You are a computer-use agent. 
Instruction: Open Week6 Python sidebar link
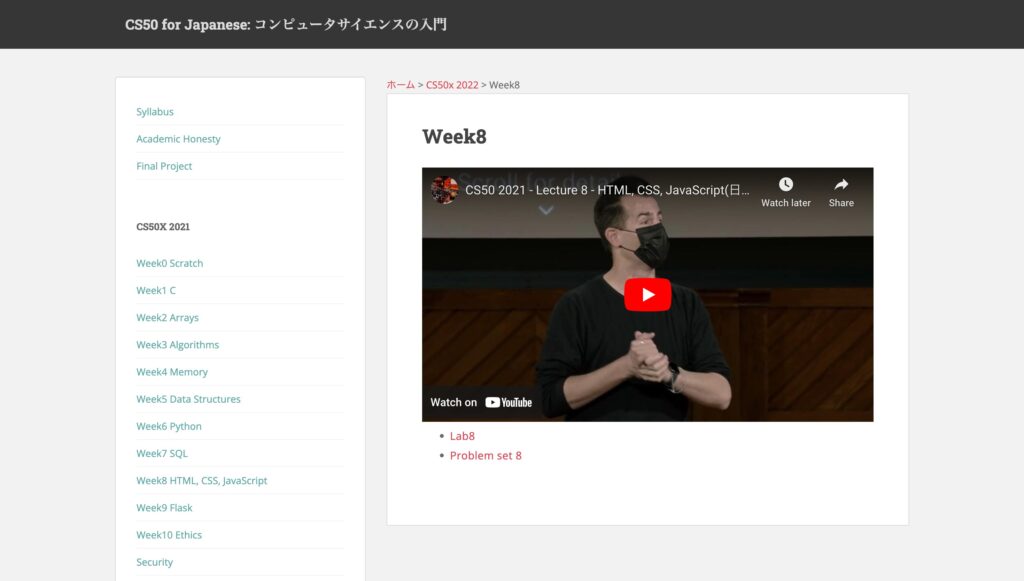[x=169, y=426]
